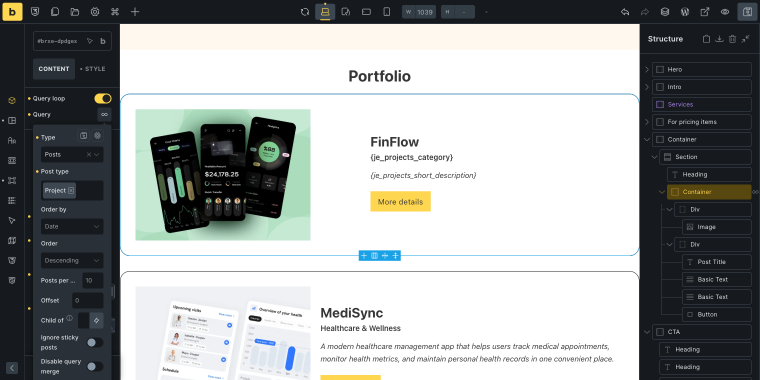The width and height of the screenshot is (760, 380).
Task: Select the mobile portrait breakpoint icon
Action: coord(387,12)
